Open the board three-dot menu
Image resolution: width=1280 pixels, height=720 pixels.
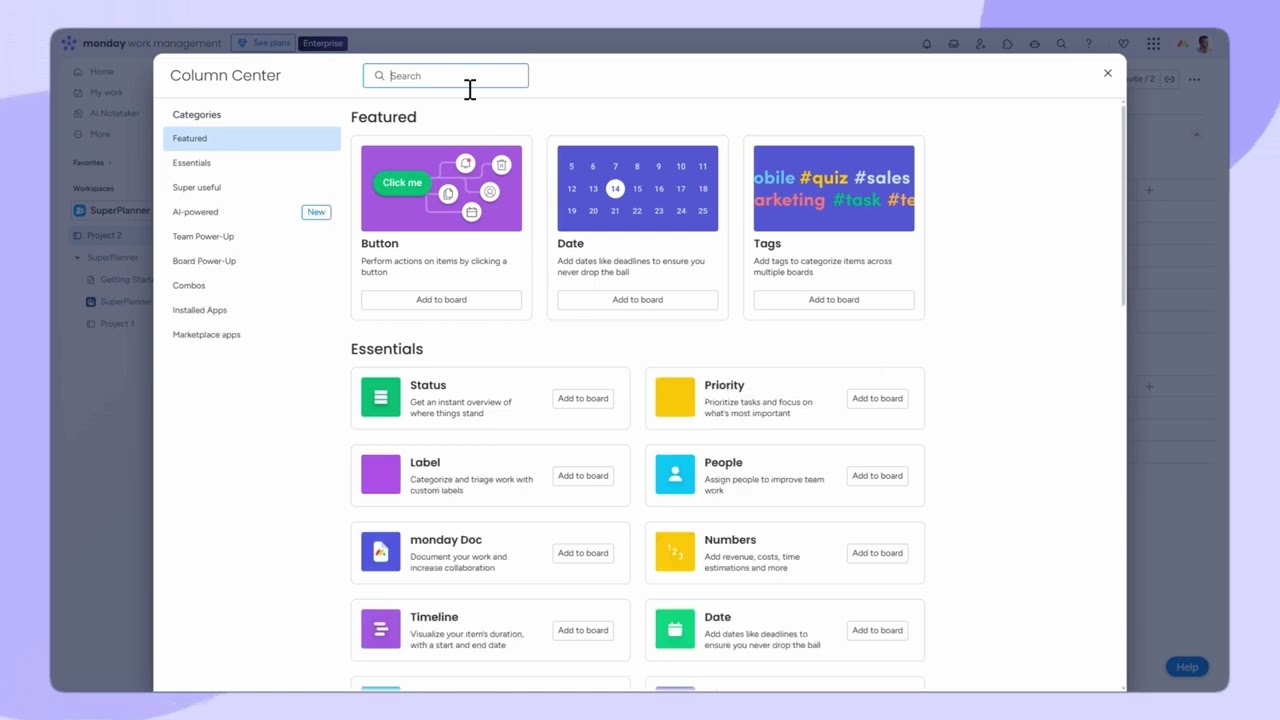[1194, 79]
